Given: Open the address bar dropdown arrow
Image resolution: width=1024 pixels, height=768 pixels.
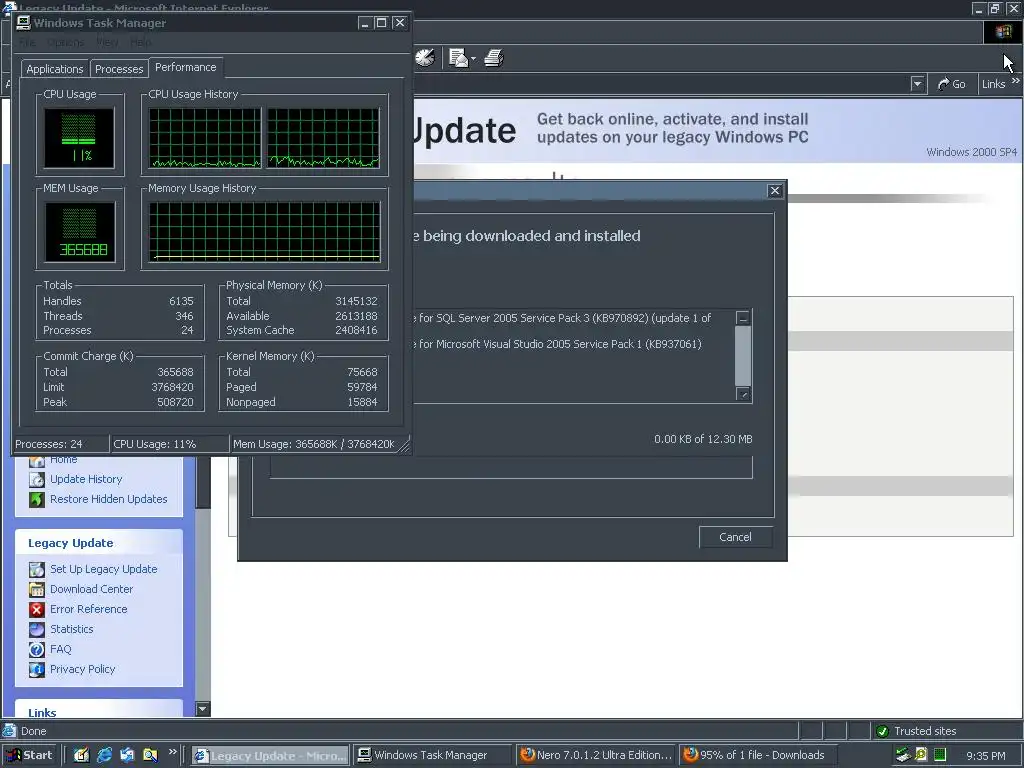Looking at the screenshot, I should pos(918,84).
